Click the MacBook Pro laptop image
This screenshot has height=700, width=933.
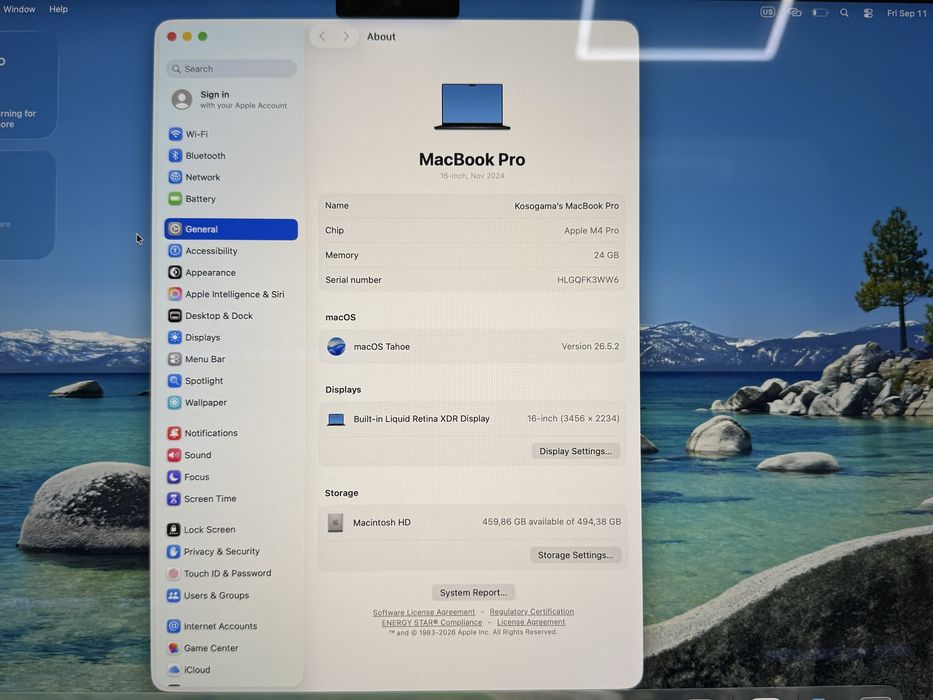coord(472,107)
